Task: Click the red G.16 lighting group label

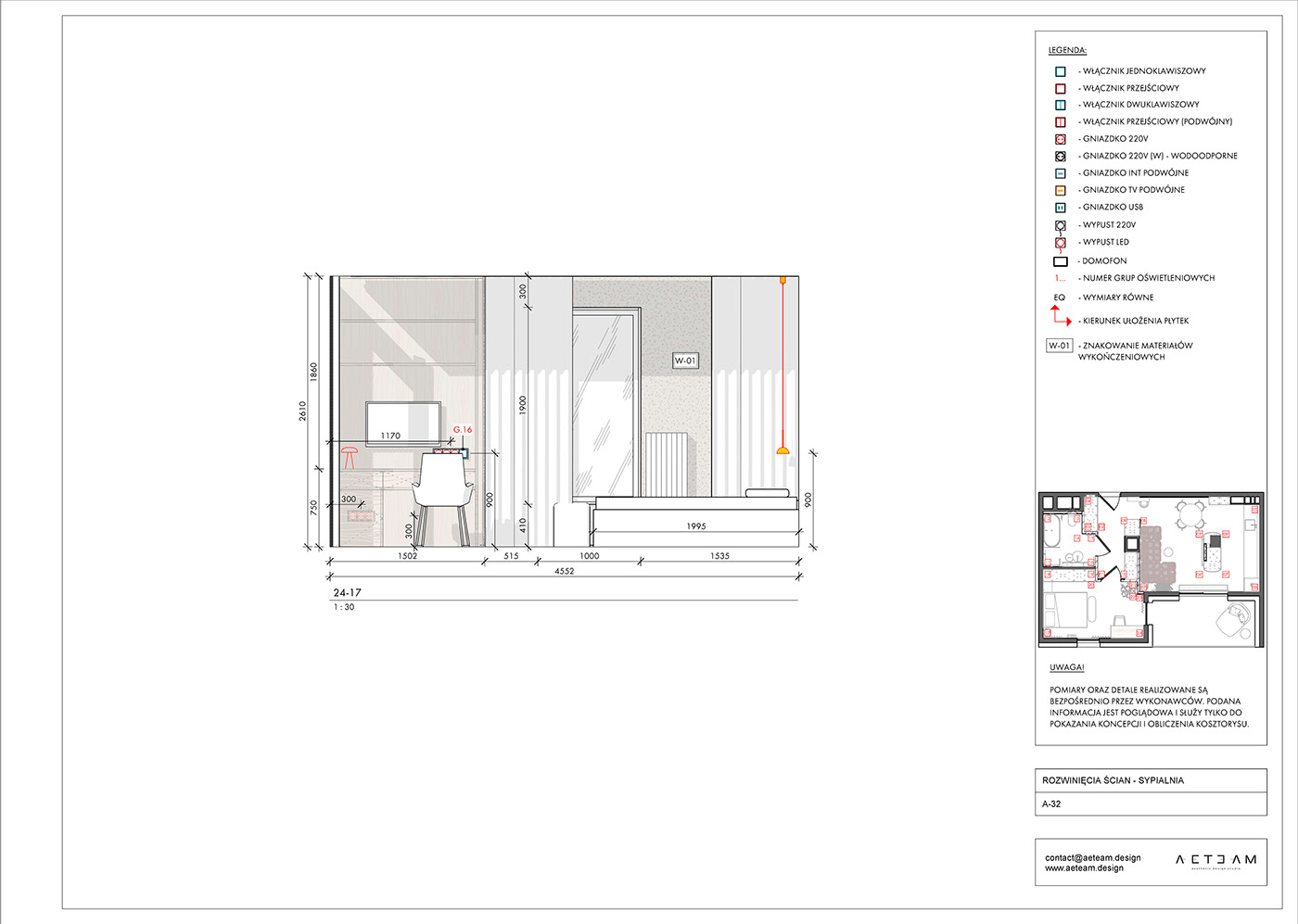Action: click(462, 430)
